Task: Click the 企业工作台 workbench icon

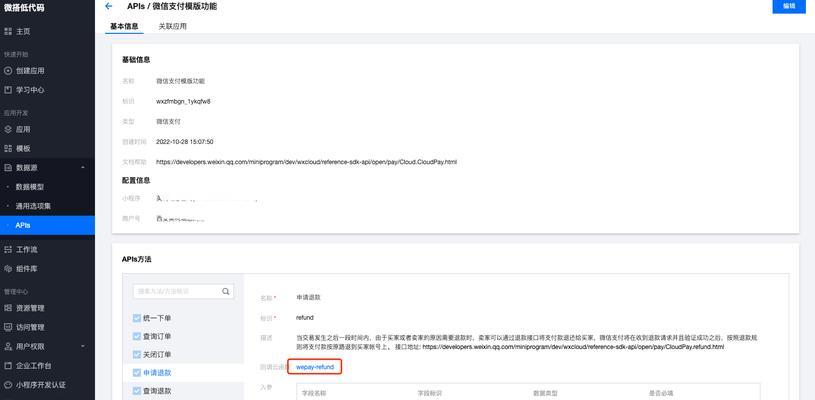Action: 8,366
